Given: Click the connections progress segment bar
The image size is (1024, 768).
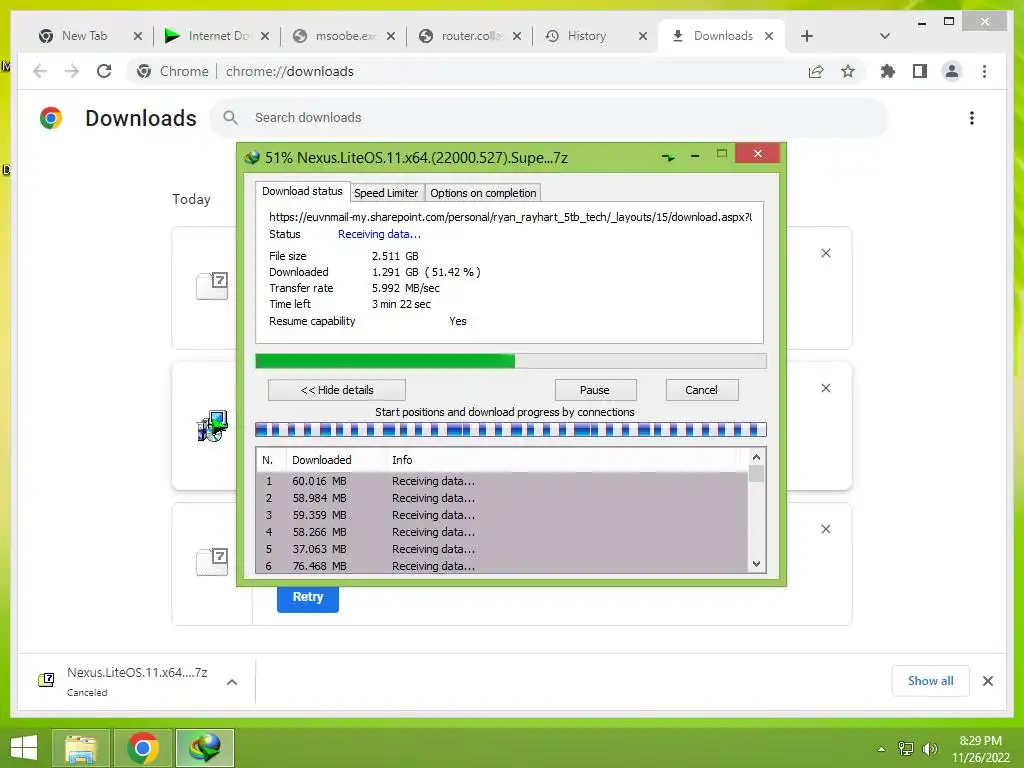Looking at the screenshot, I should point(511,430).
